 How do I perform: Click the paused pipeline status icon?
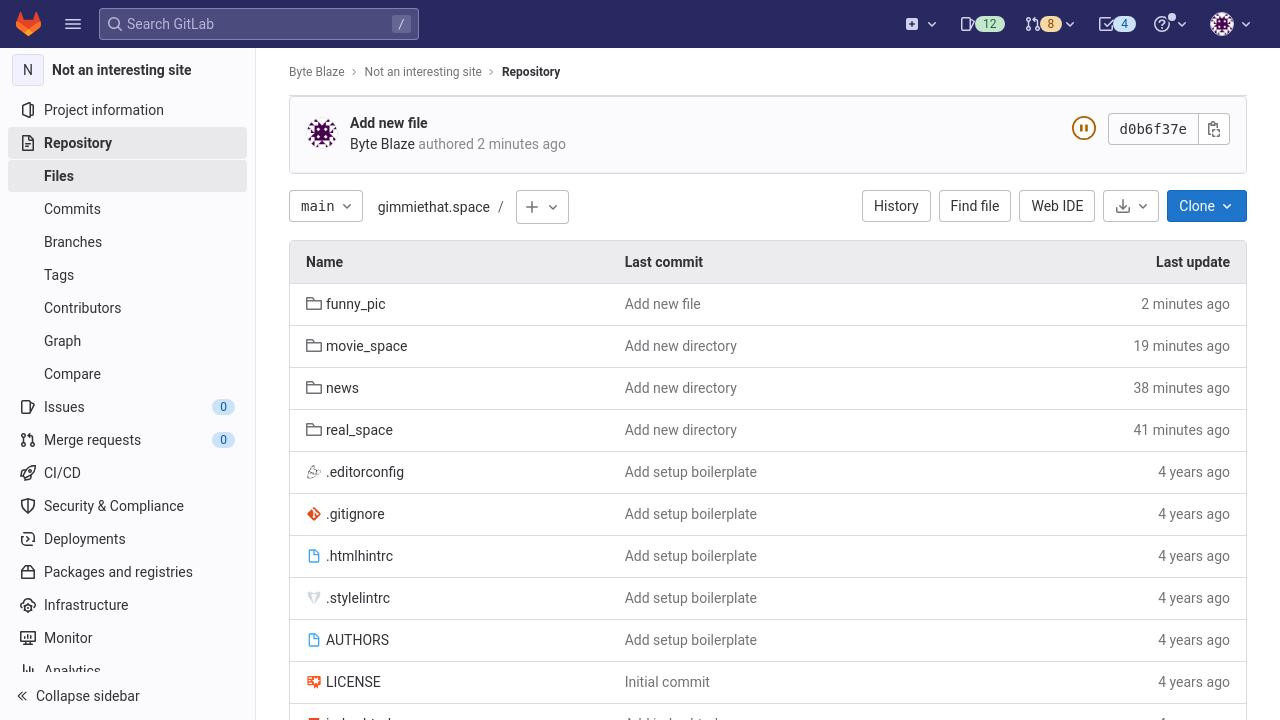1083,128
